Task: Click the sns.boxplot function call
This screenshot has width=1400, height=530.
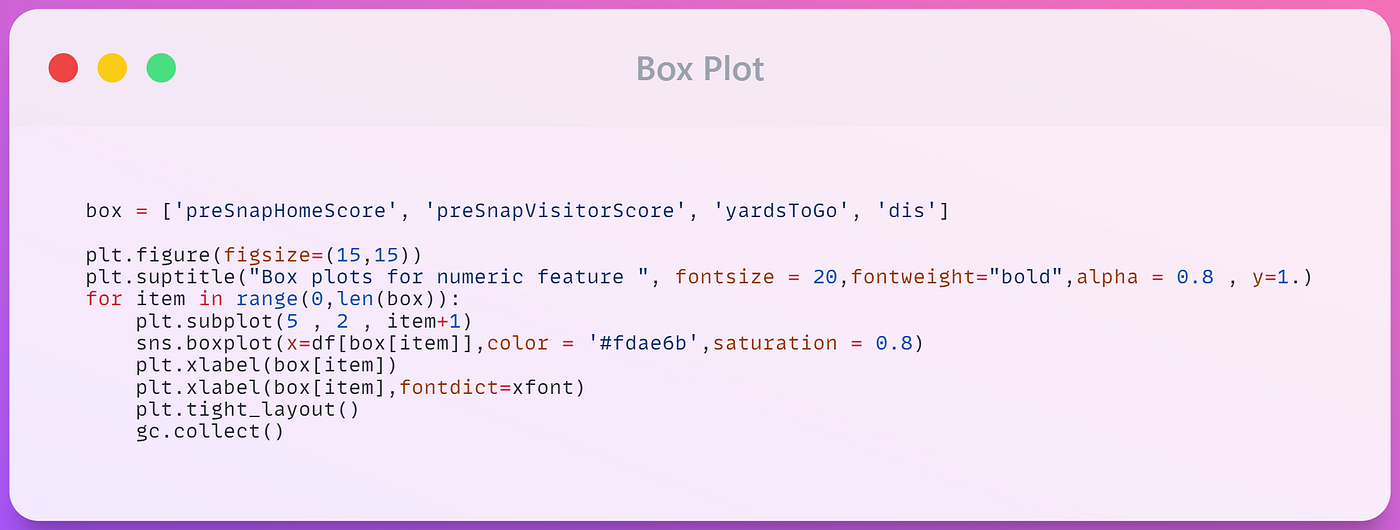Action: (x=198, y=343)
